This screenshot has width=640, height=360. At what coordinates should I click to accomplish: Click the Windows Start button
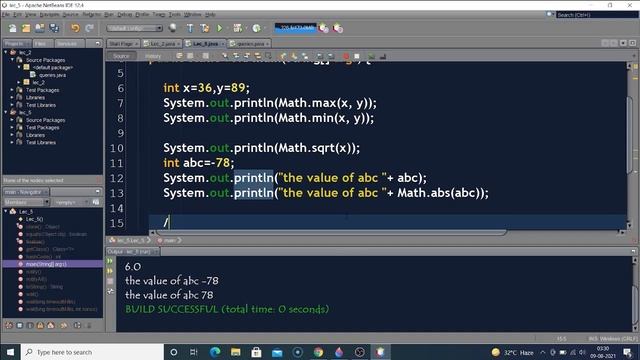10,352
